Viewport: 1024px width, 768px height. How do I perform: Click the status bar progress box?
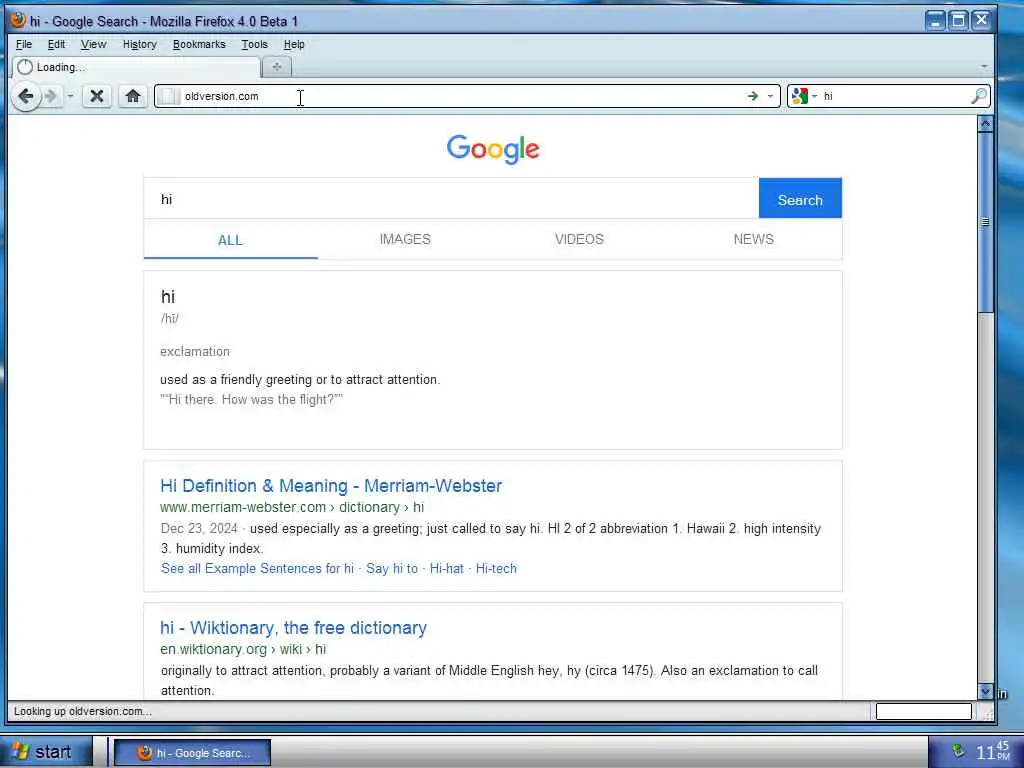(923, 711)
